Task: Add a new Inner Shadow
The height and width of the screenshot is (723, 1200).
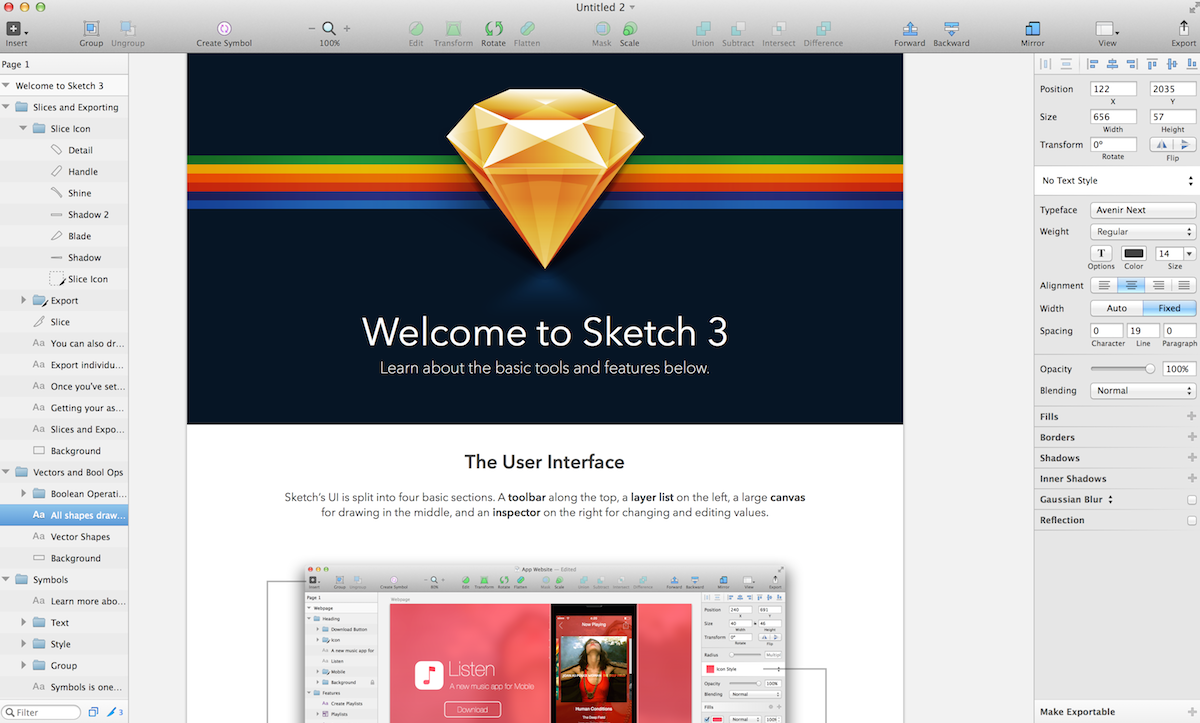Action: 1191,478
